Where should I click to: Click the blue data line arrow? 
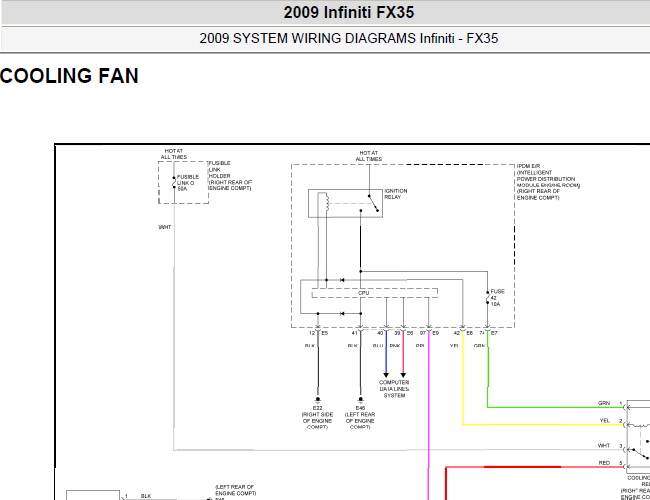click(x=386, y=375)
